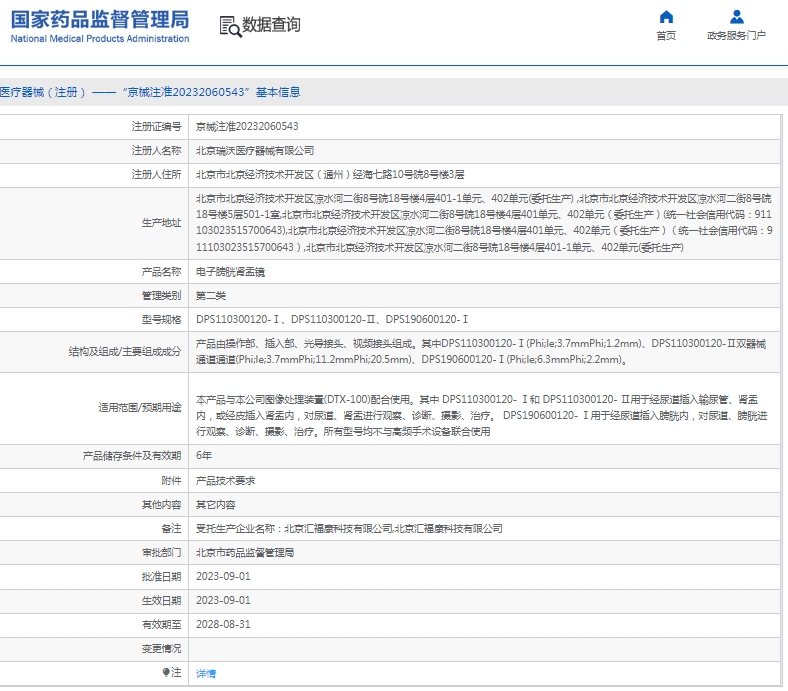Image resolution: width=788 pixels, height=691 pixels.
Task: Click the 政务服务门户 label
Action: (737, 36)
